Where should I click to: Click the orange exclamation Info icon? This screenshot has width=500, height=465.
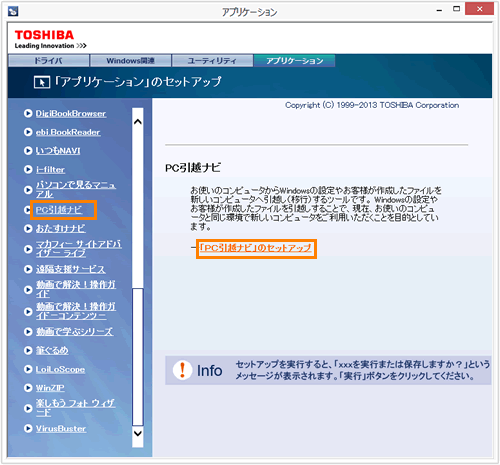pos(182,370)
